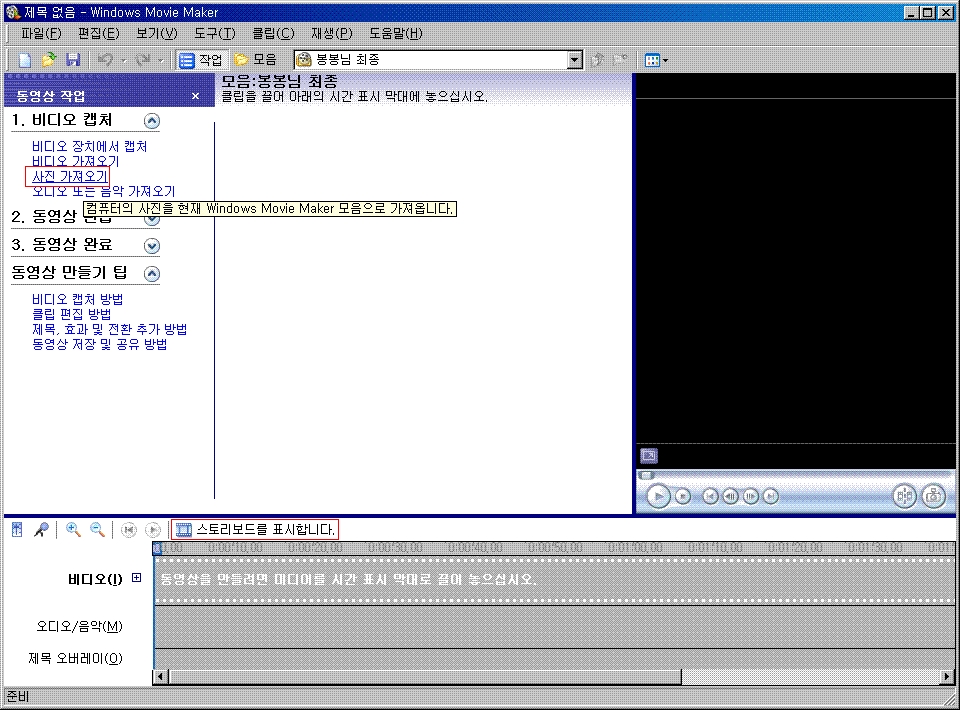Click the set audio levels icon
960x710 pixels.
(17, 529)
